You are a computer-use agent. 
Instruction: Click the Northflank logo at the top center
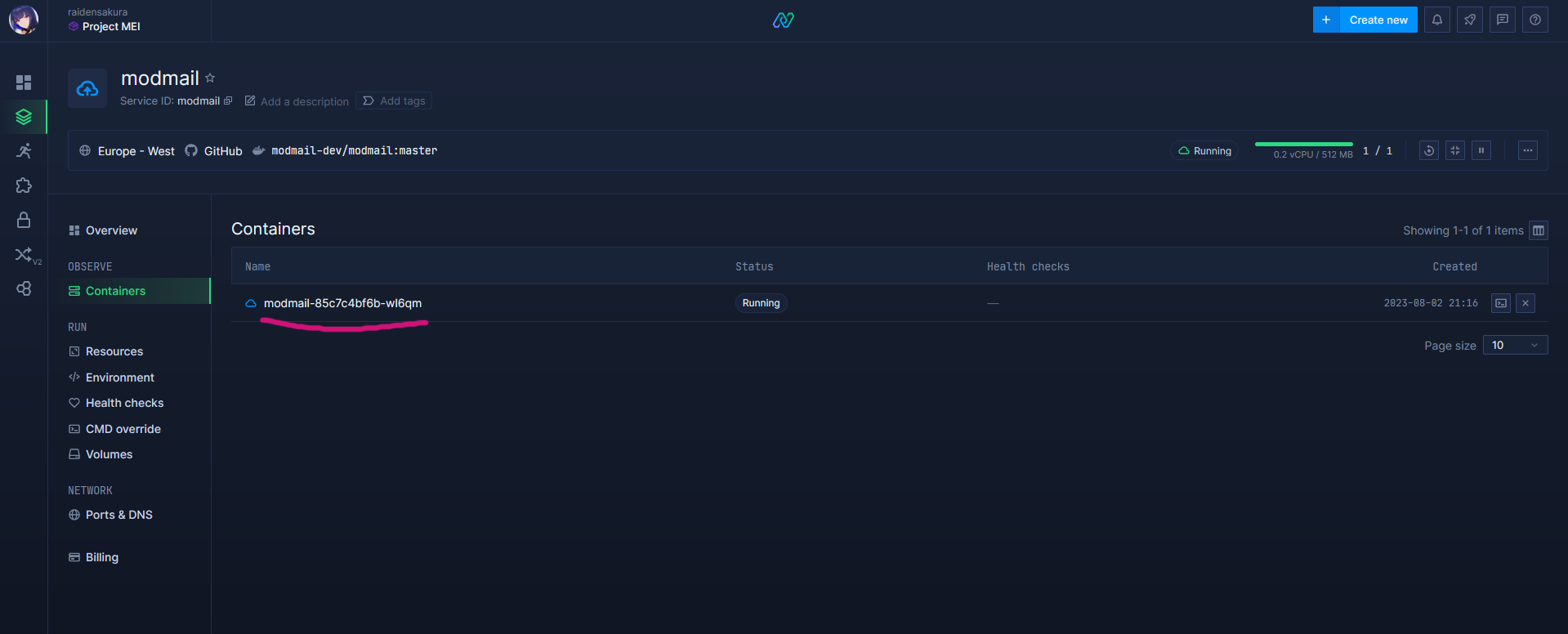784,20
